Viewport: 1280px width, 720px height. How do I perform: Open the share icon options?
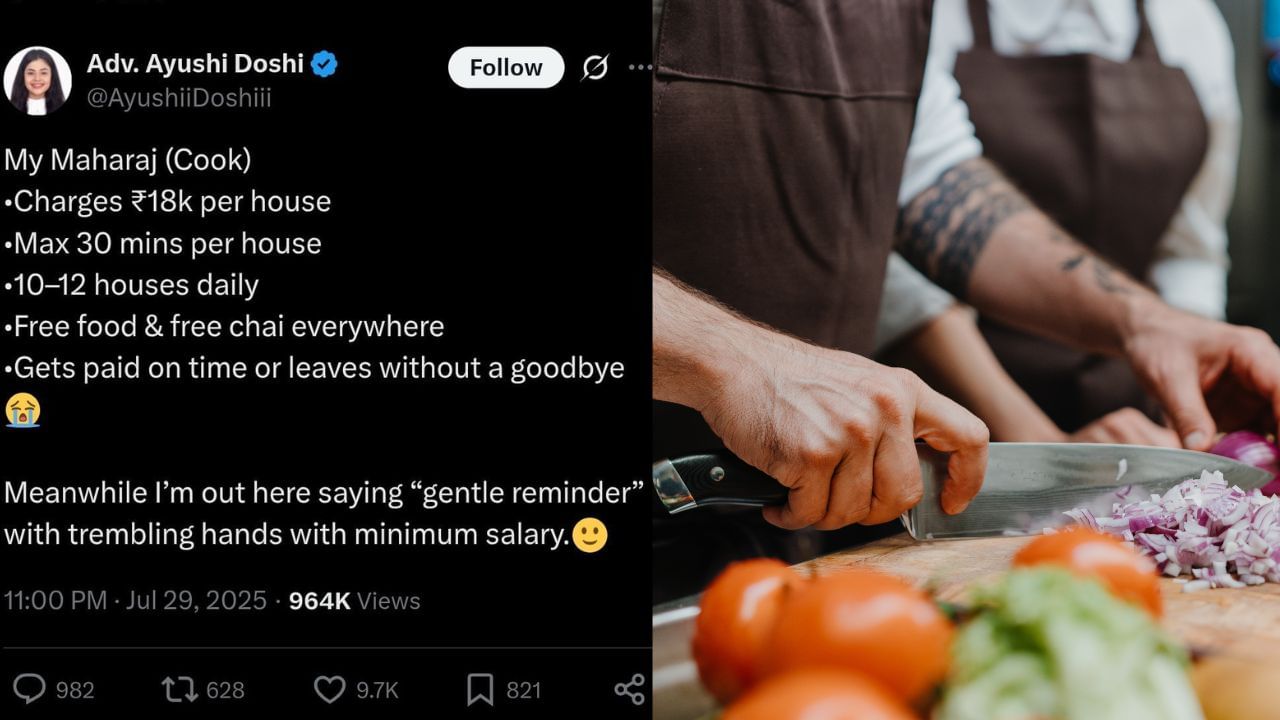click(629, 689)
